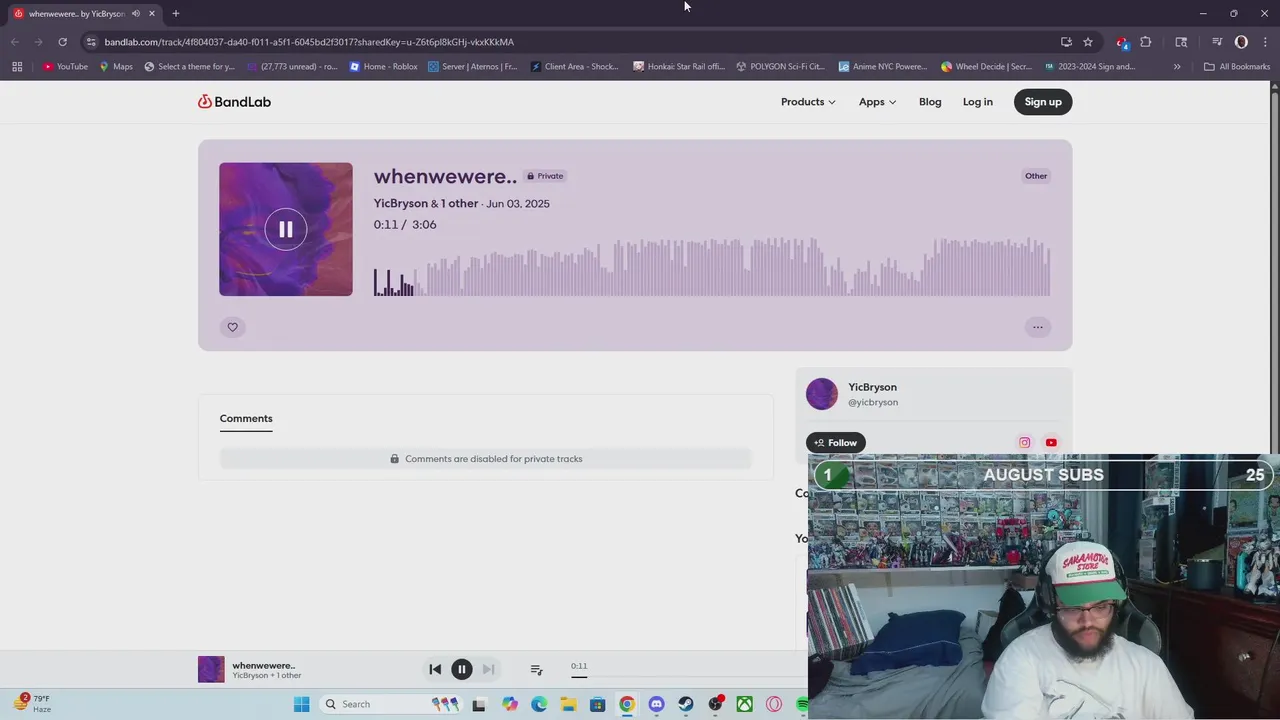Screen dimensions: 1280x720
Task: Open the Honkai: Star Rail bookmark
Action: [x=679, y=67]
